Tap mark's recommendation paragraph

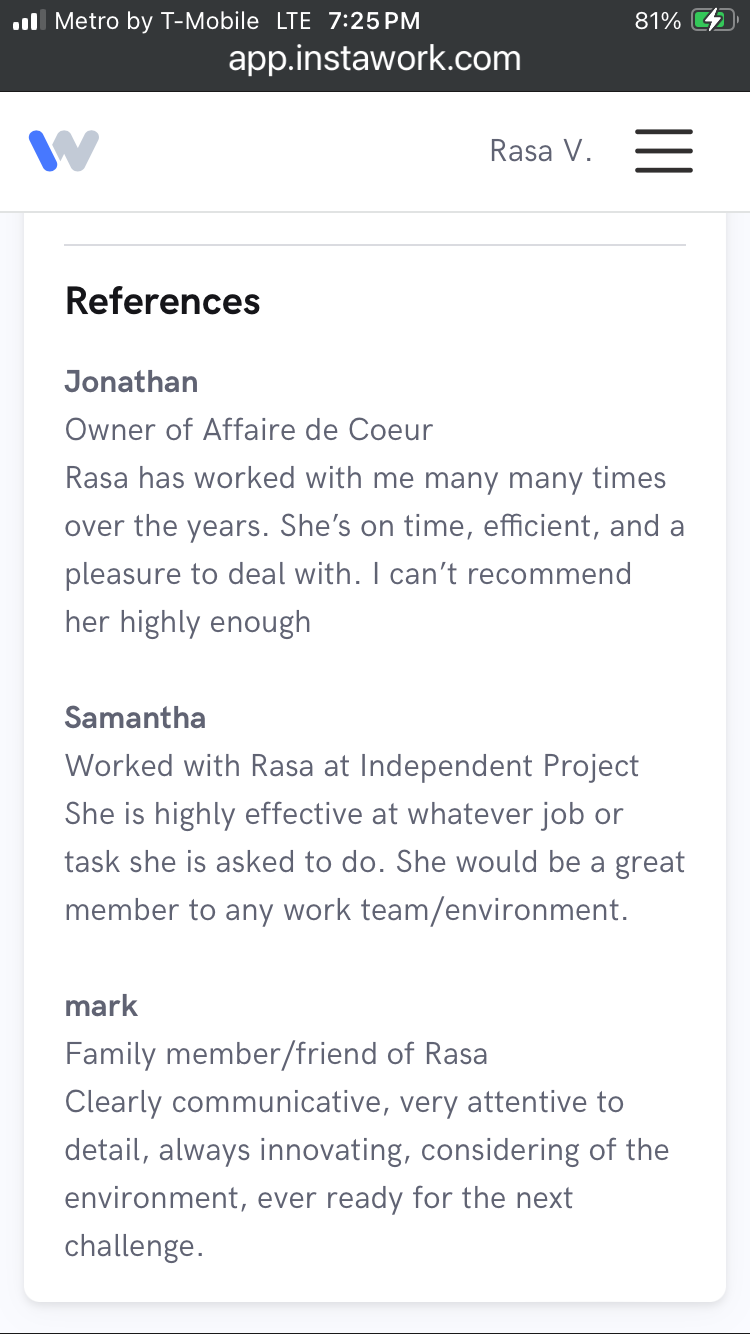(x=366, y=1173)
